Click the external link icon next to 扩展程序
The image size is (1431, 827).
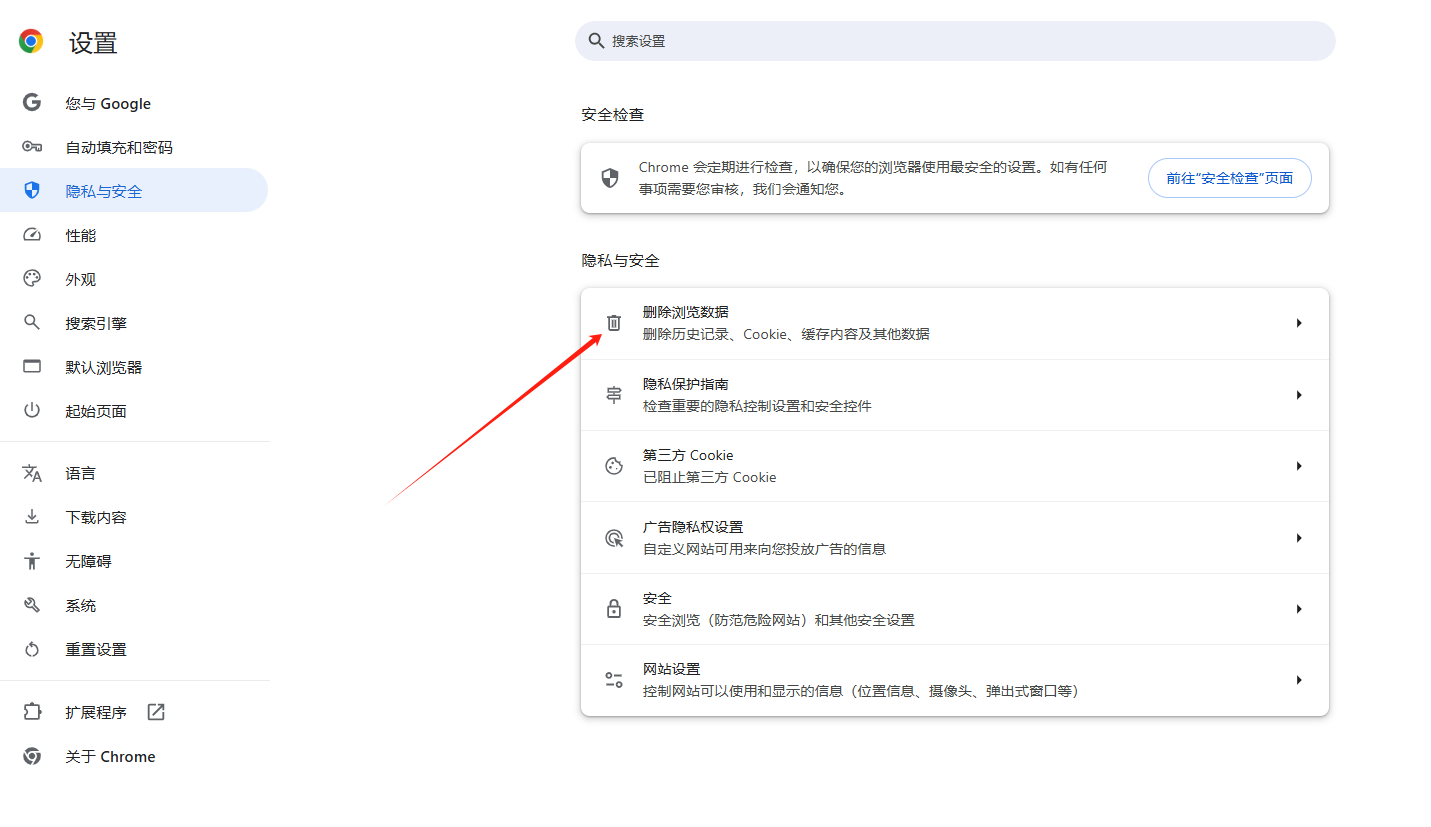[156, 712]
